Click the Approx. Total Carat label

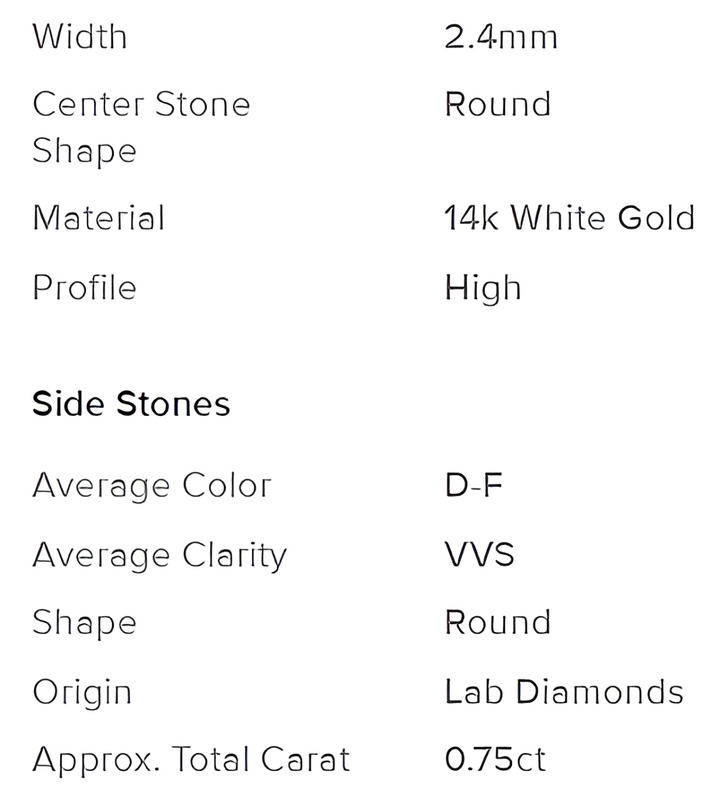[191, 759]
